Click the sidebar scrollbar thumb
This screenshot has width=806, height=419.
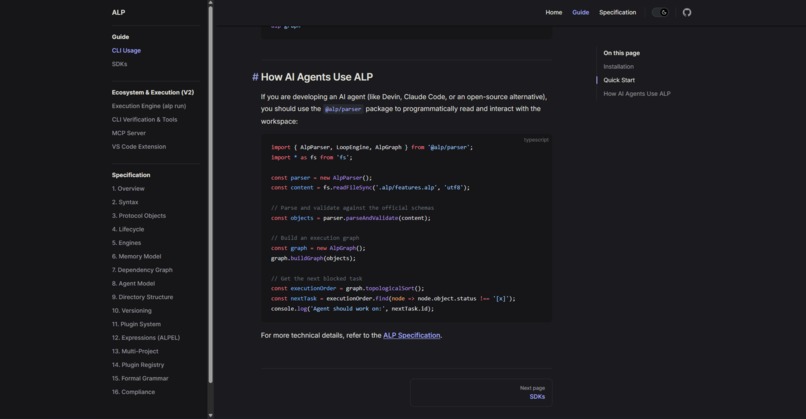210,194
